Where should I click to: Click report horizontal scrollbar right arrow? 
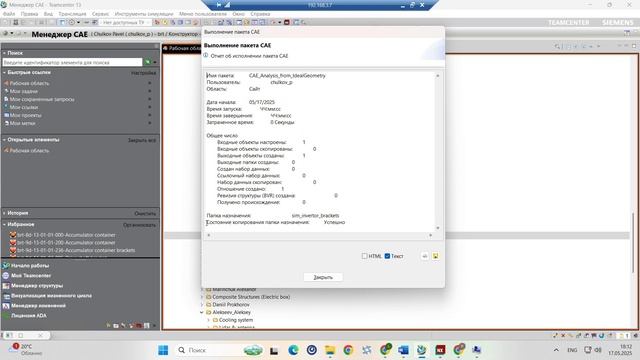[x=430, y=235]
